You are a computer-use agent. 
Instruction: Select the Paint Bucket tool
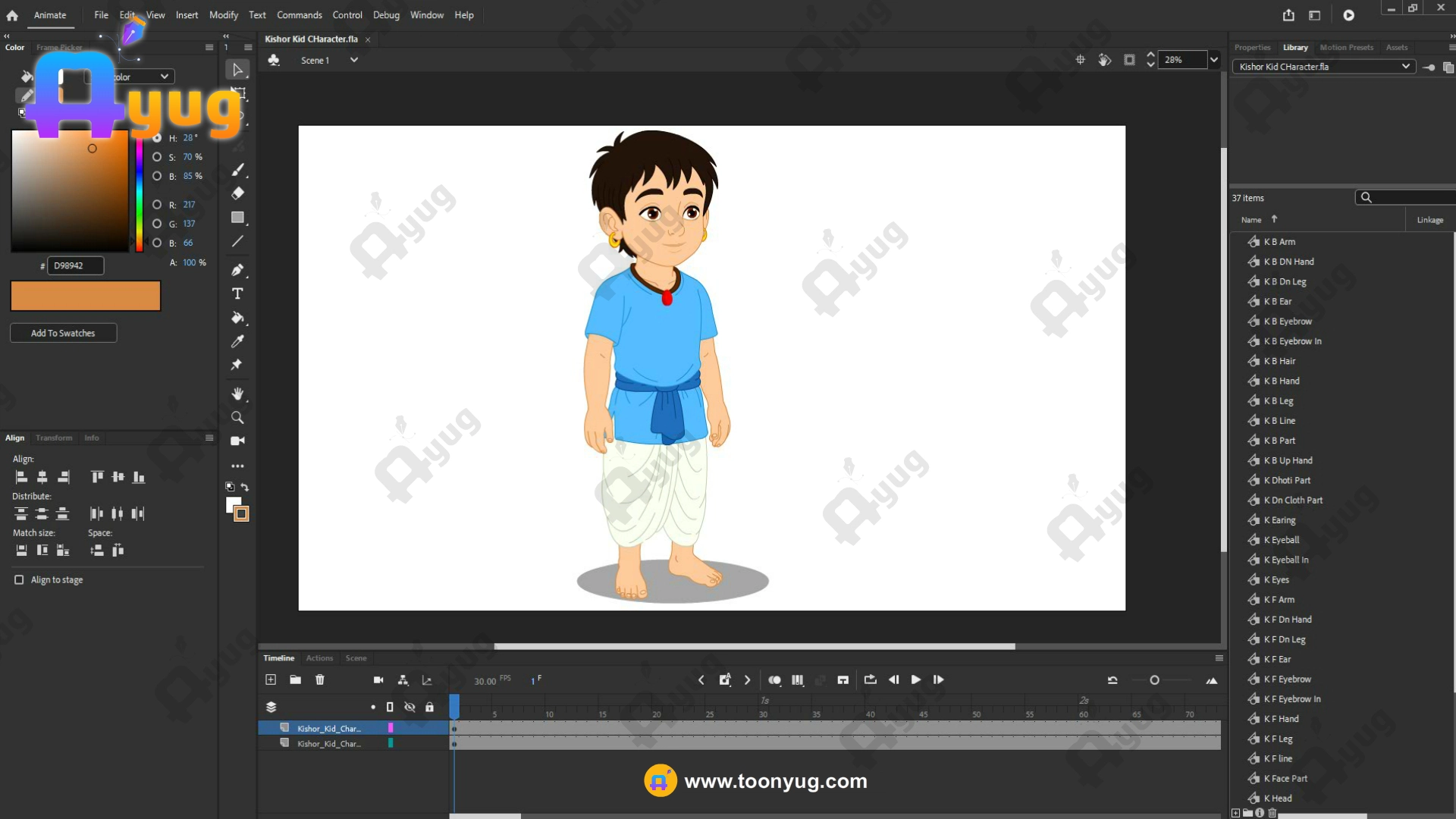pos(237,318)
